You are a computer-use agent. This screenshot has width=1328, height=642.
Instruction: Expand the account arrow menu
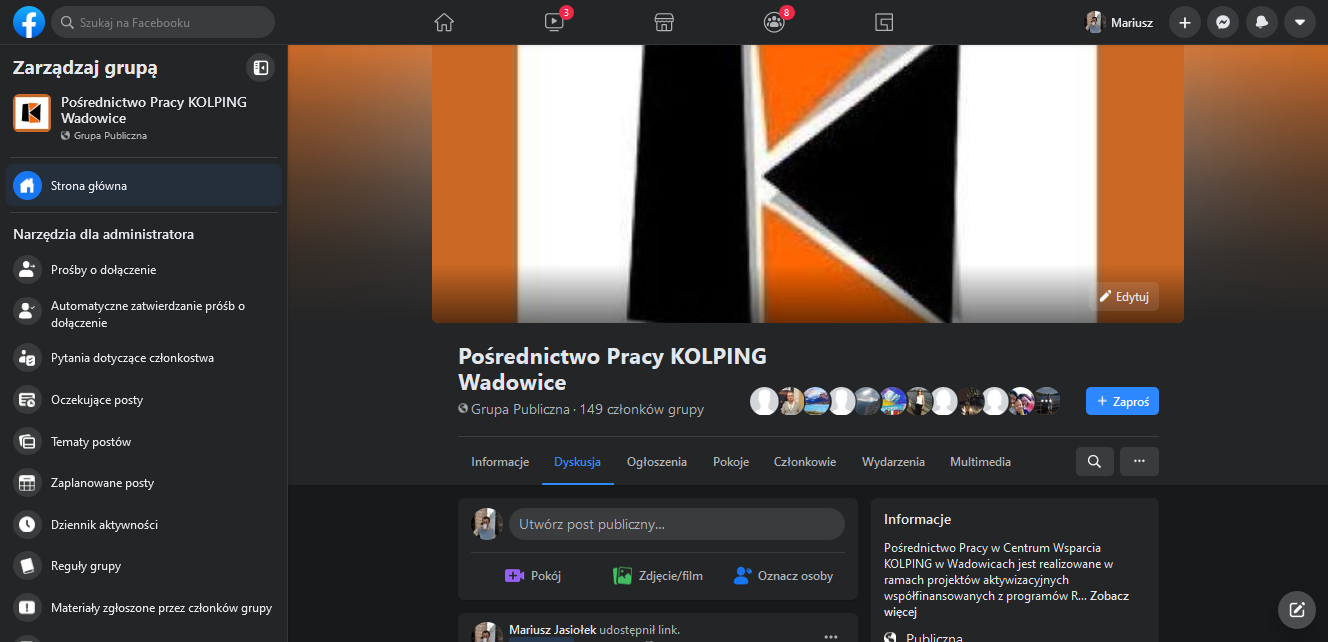(1299, 22)
